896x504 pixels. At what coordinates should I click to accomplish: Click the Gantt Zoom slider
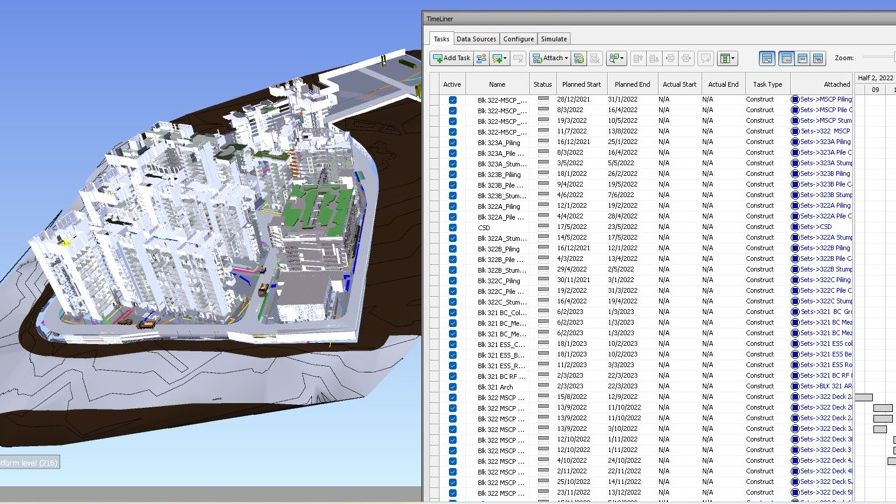pyautogui.click(x=878, y=57)
